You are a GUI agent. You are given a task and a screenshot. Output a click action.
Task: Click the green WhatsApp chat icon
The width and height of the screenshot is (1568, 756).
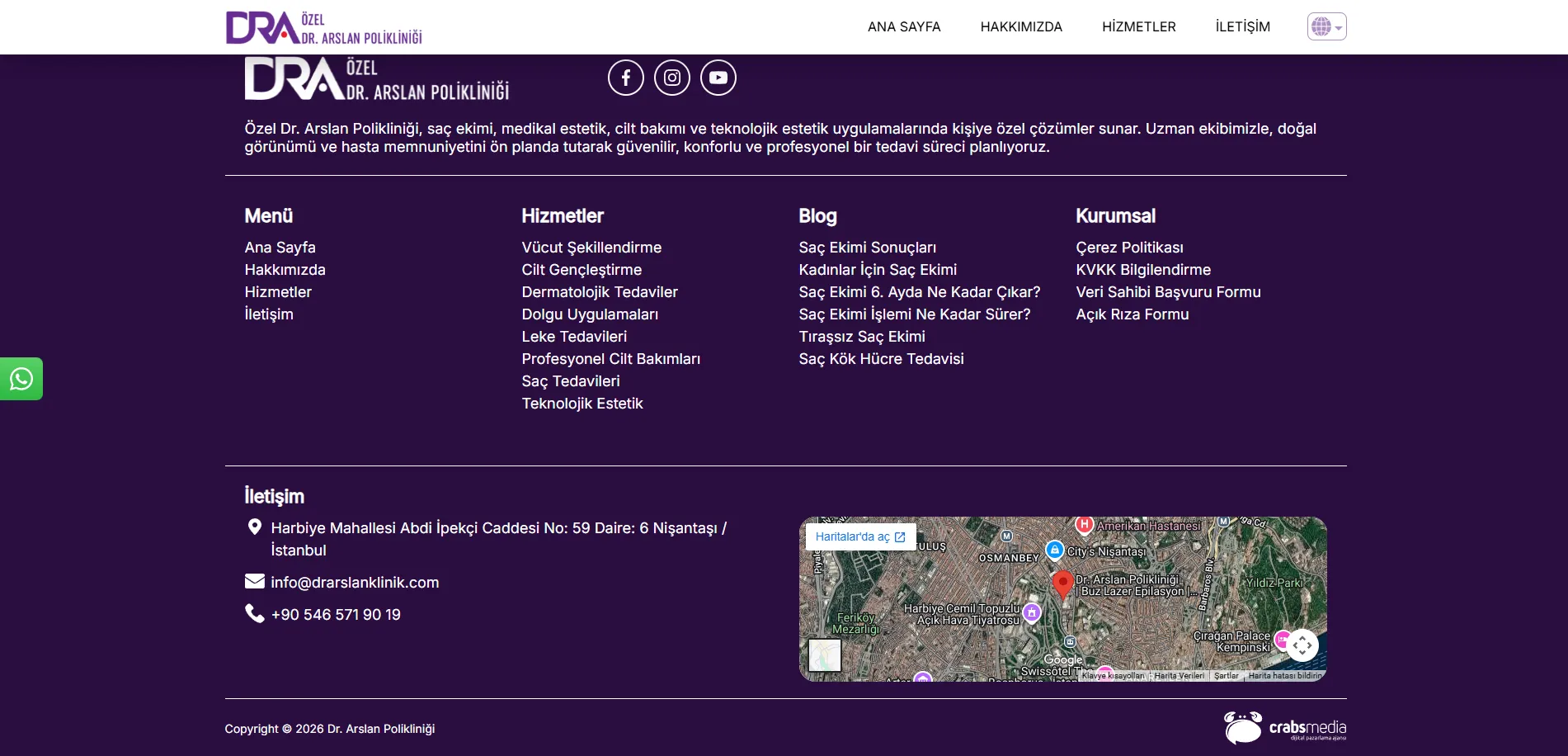click(x=21, y=379)
